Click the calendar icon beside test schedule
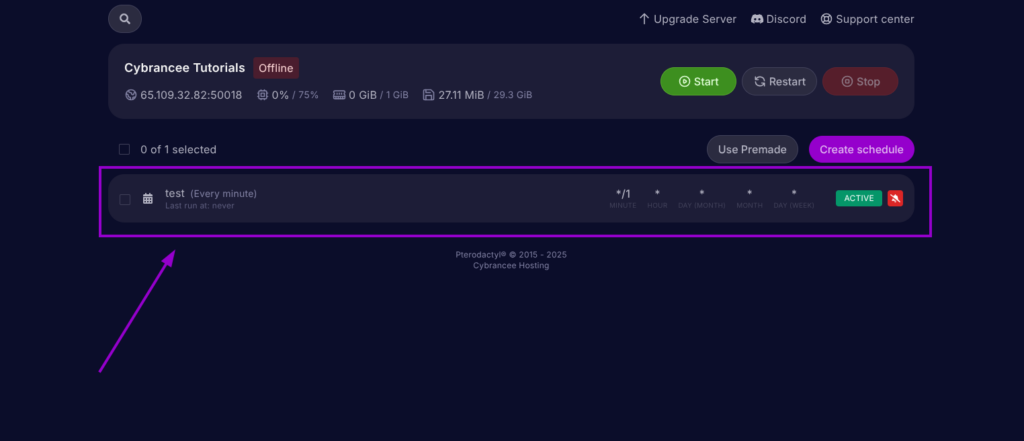Viewport: 1024px width, 441px height. (x=148, y=199)
